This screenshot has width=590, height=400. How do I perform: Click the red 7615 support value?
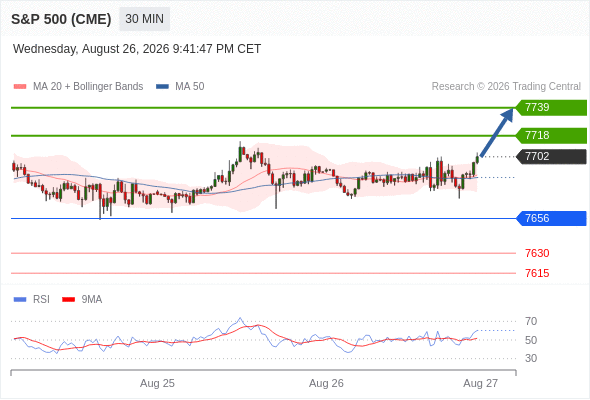click(537, 273)
